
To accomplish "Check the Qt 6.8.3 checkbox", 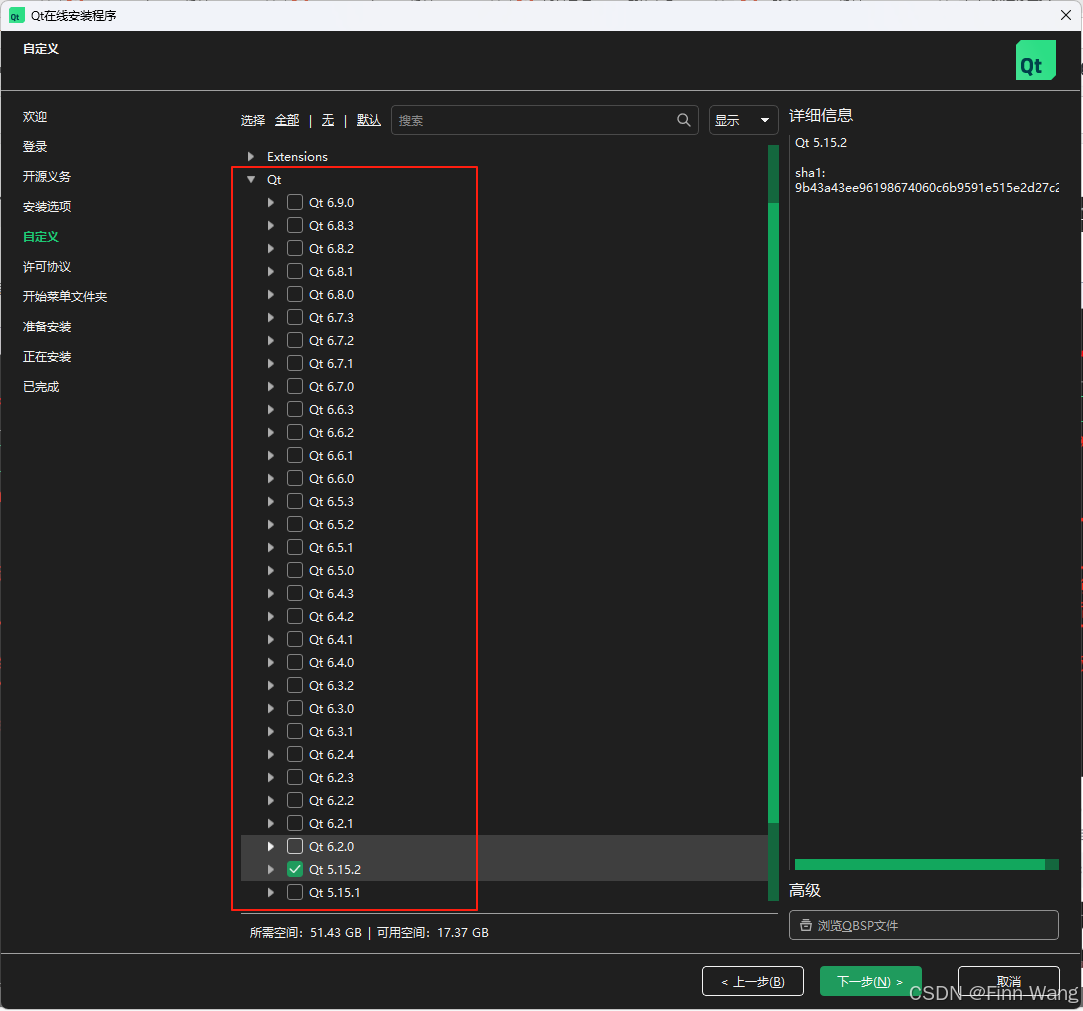I will 295,225.
